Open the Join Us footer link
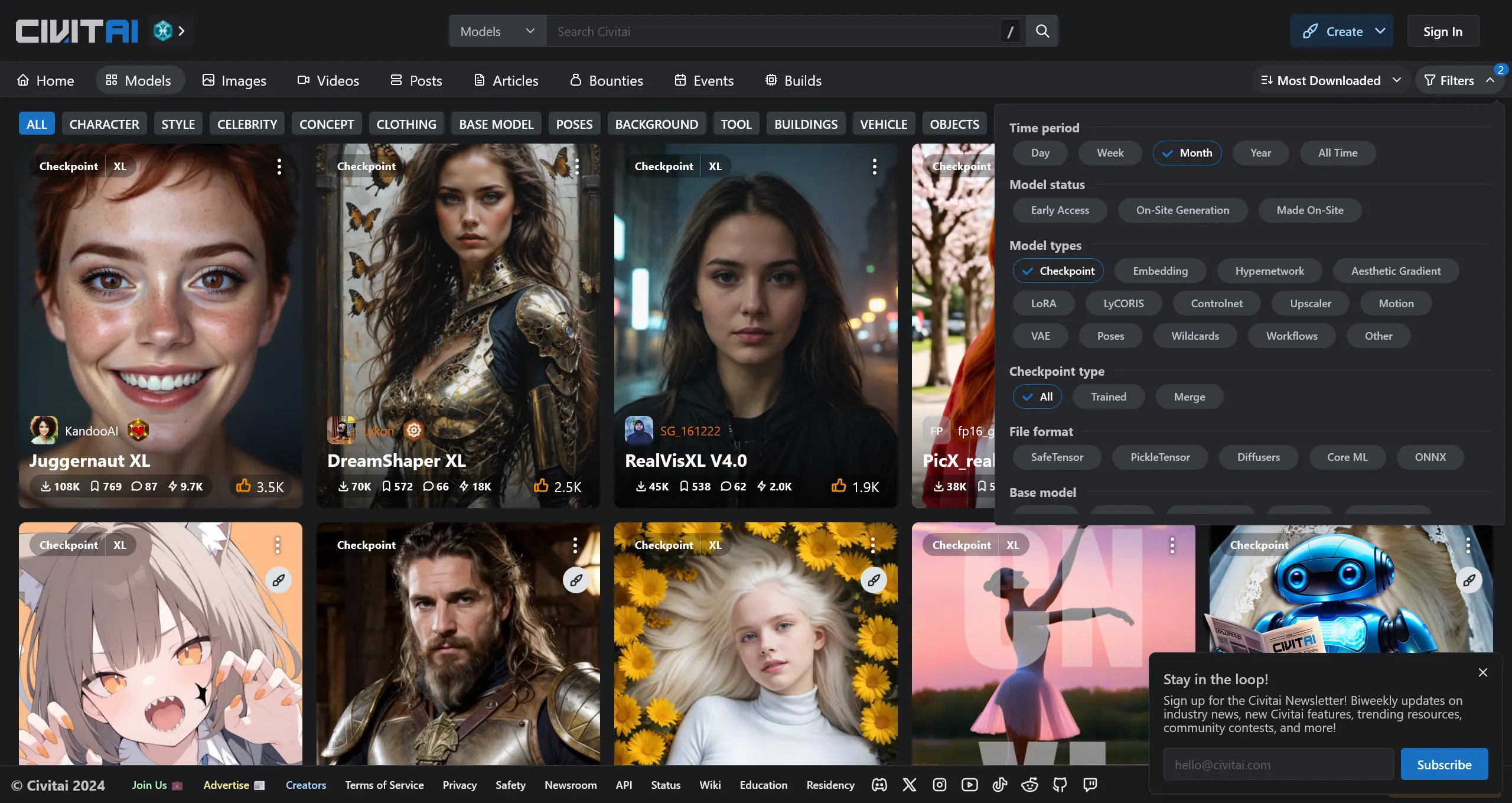 (157, 785)
